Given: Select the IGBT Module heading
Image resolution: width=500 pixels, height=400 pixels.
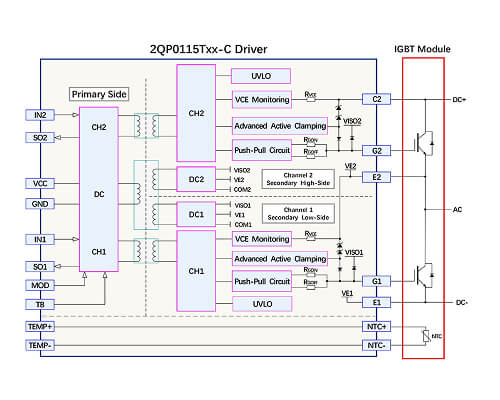Looking at the screenshot, I should click(422, 49).
